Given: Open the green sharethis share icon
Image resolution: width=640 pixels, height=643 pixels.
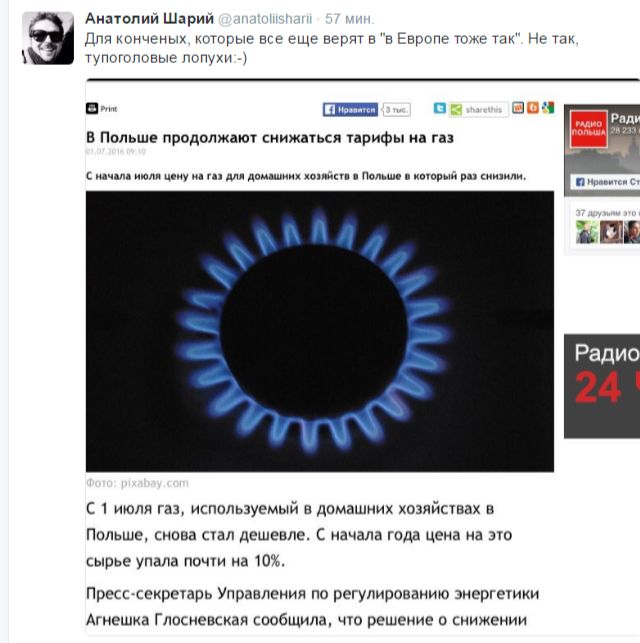Looking at the screenshot, I should coord(456,109).
